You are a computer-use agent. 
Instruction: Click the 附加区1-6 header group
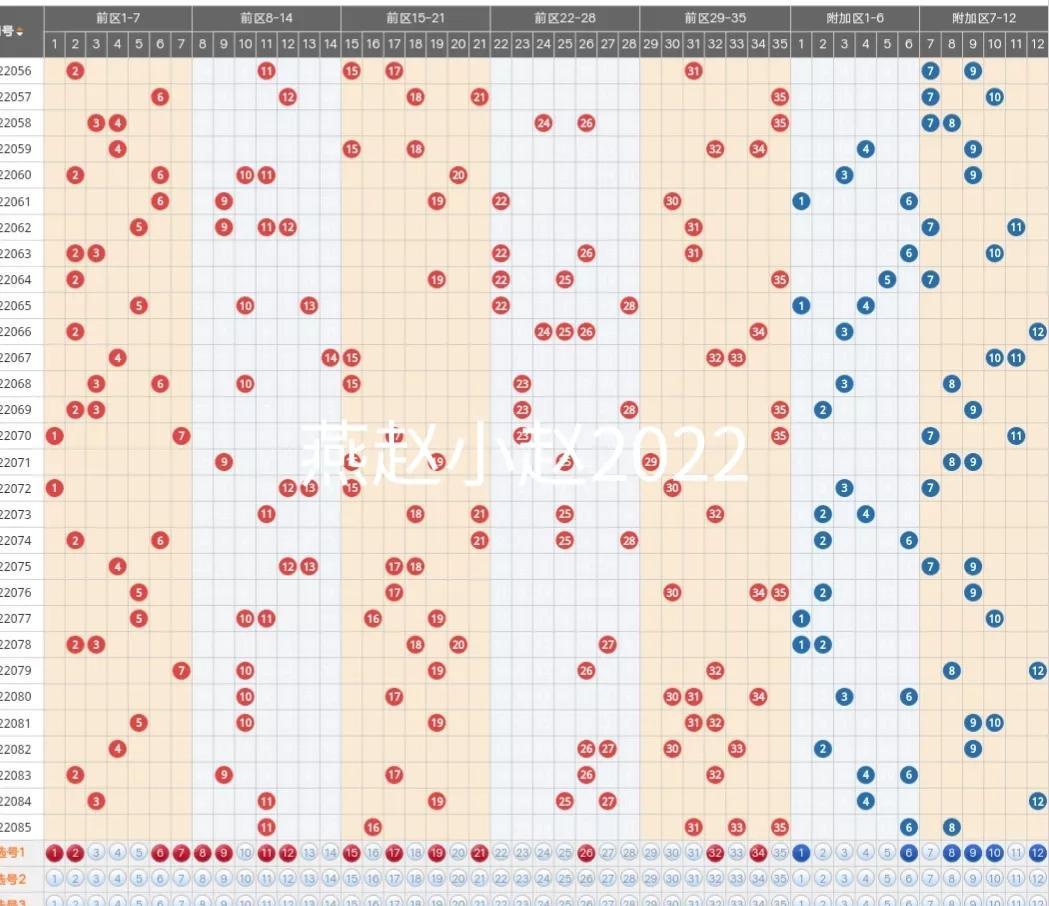pos(855,17)
